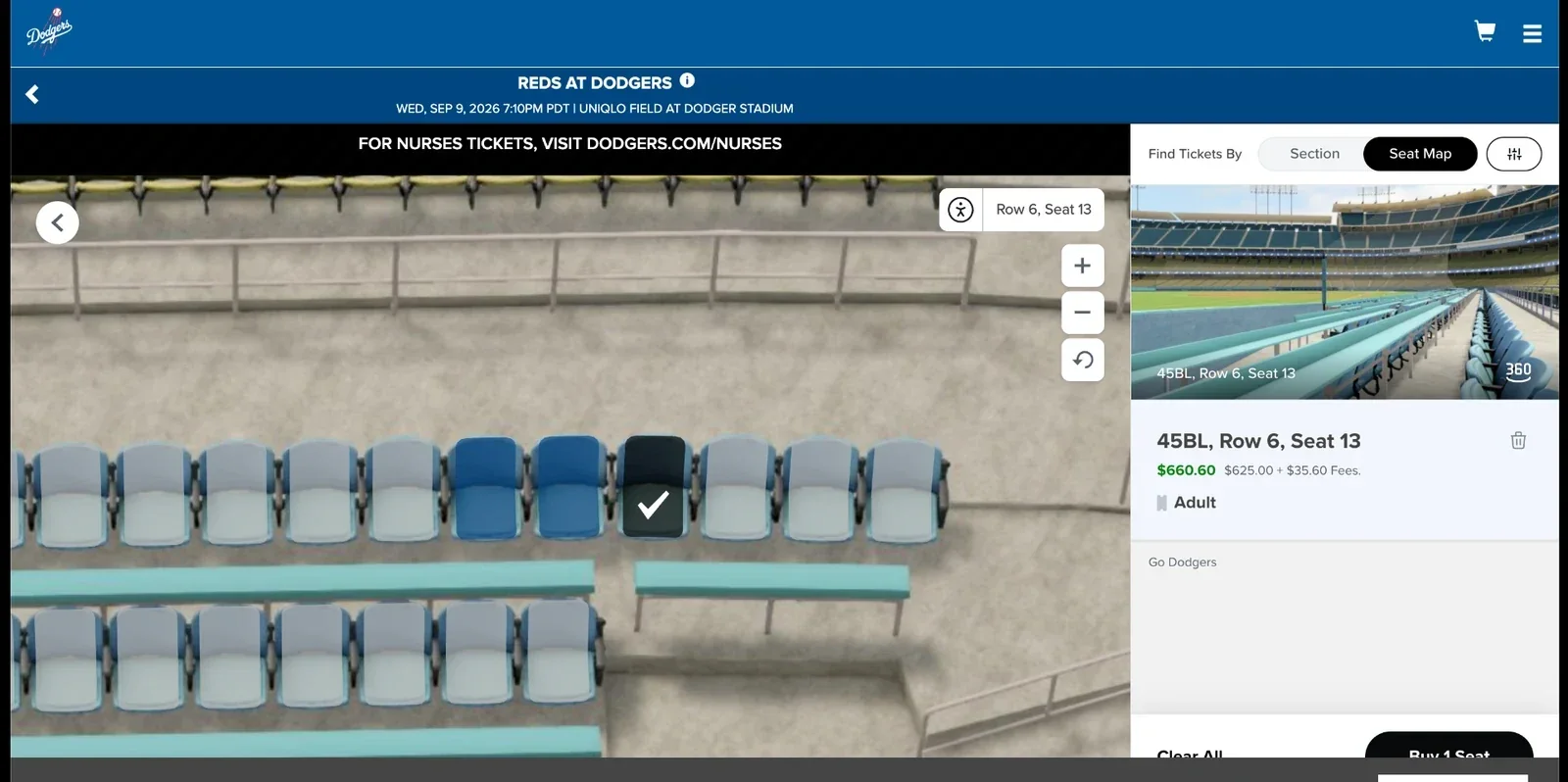Click the round back button on the seat view

[x=58, y=222]
